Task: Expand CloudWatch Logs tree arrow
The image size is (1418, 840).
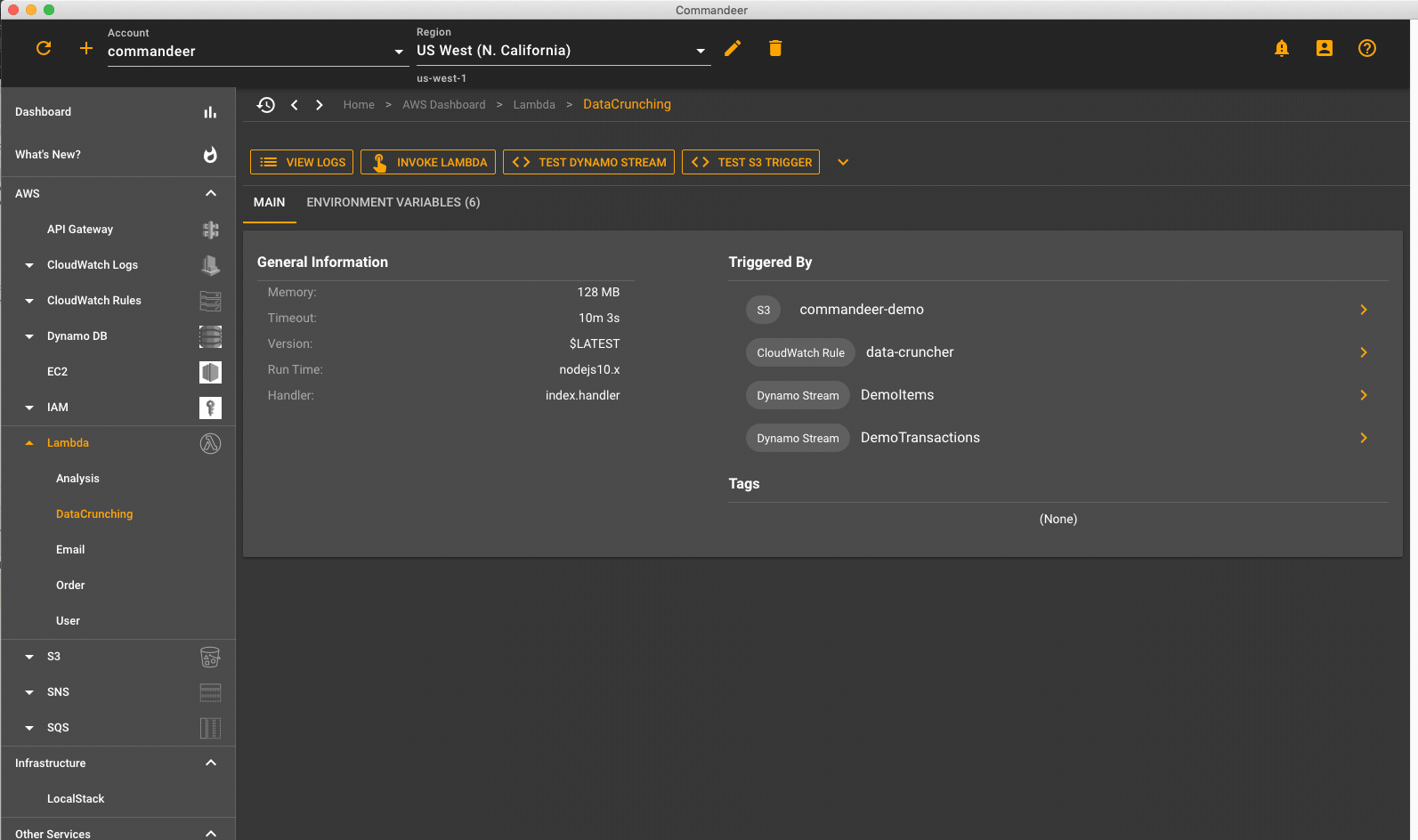Action: (29, 265)
